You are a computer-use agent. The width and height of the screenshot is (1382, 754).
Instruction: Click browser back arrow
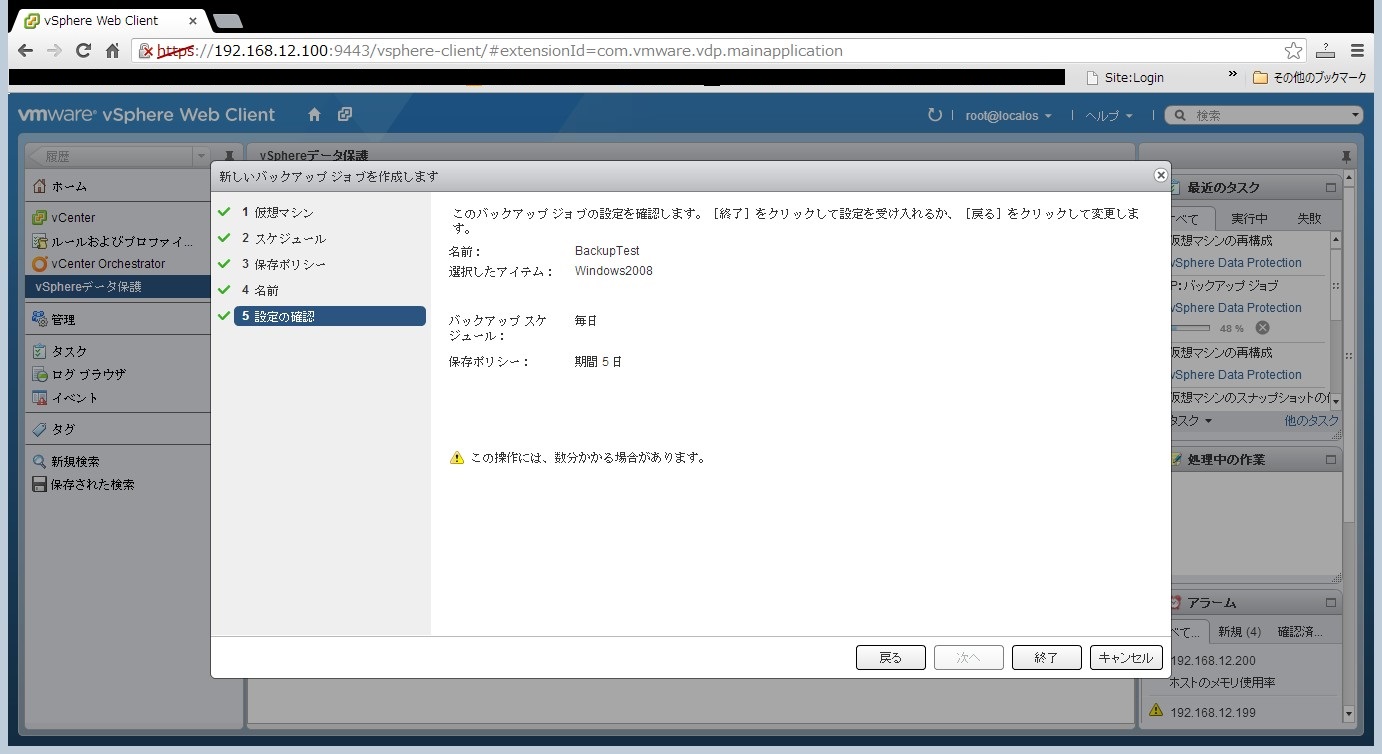pyautogui.click(x=25, y=50)
